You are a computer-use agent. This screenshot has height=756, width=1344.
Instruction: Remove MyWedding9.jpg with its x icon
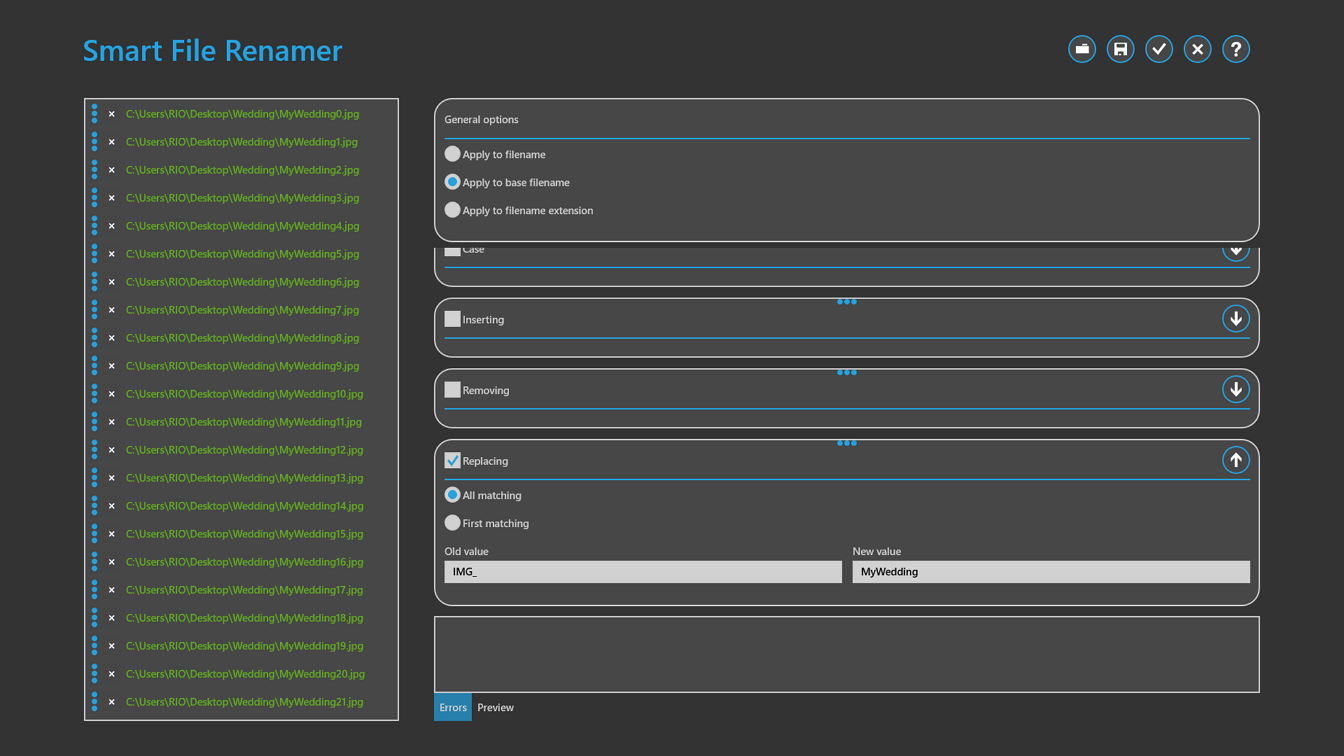[112, 366]
